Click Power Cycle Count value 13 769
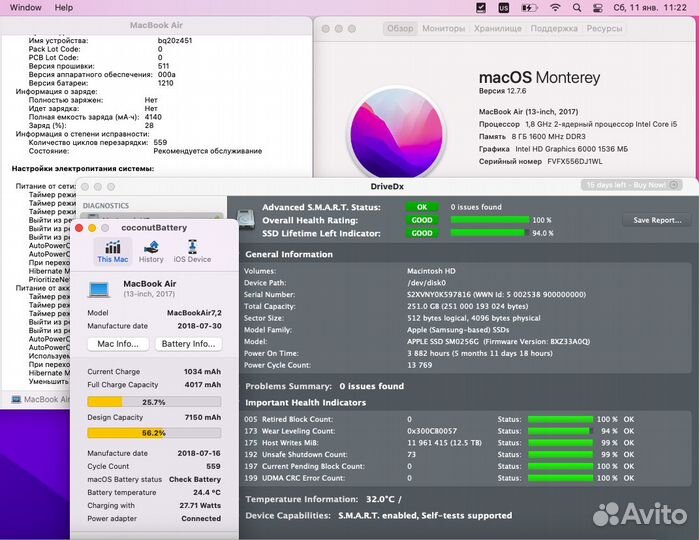 419,365
